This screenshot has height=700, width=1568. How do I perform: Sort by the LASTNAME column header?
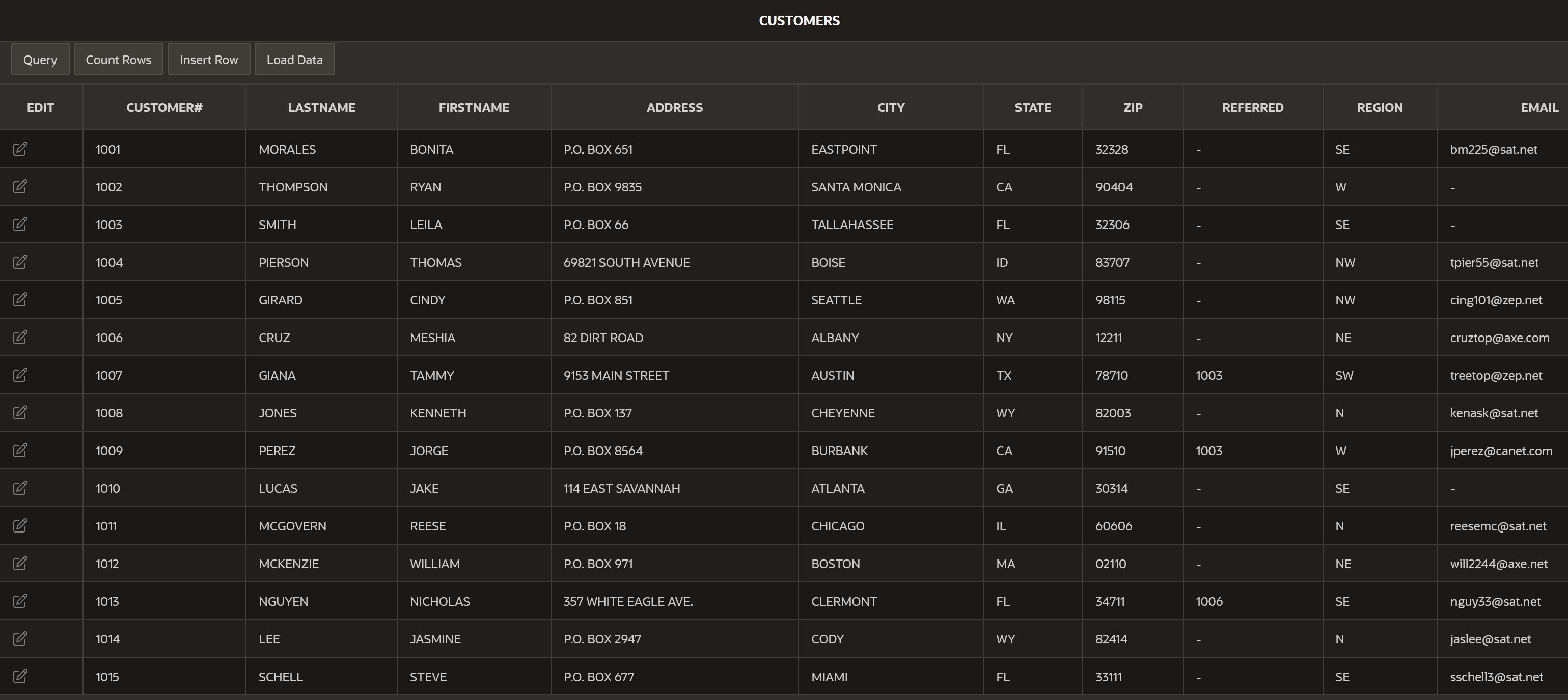[x=321, y=108]
